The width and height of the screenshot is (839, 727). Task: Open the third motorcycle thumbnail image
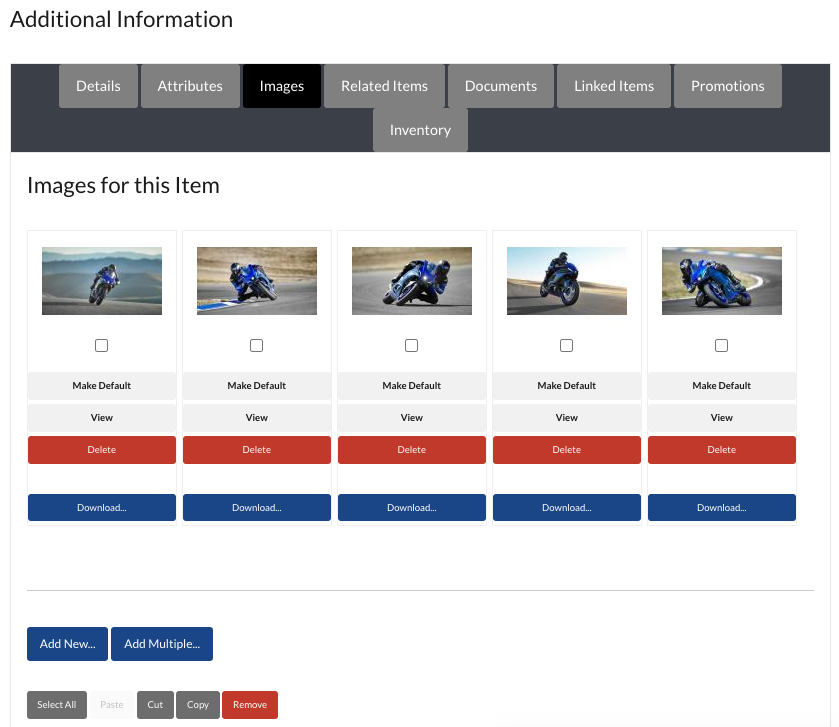[x=412, y=281]
